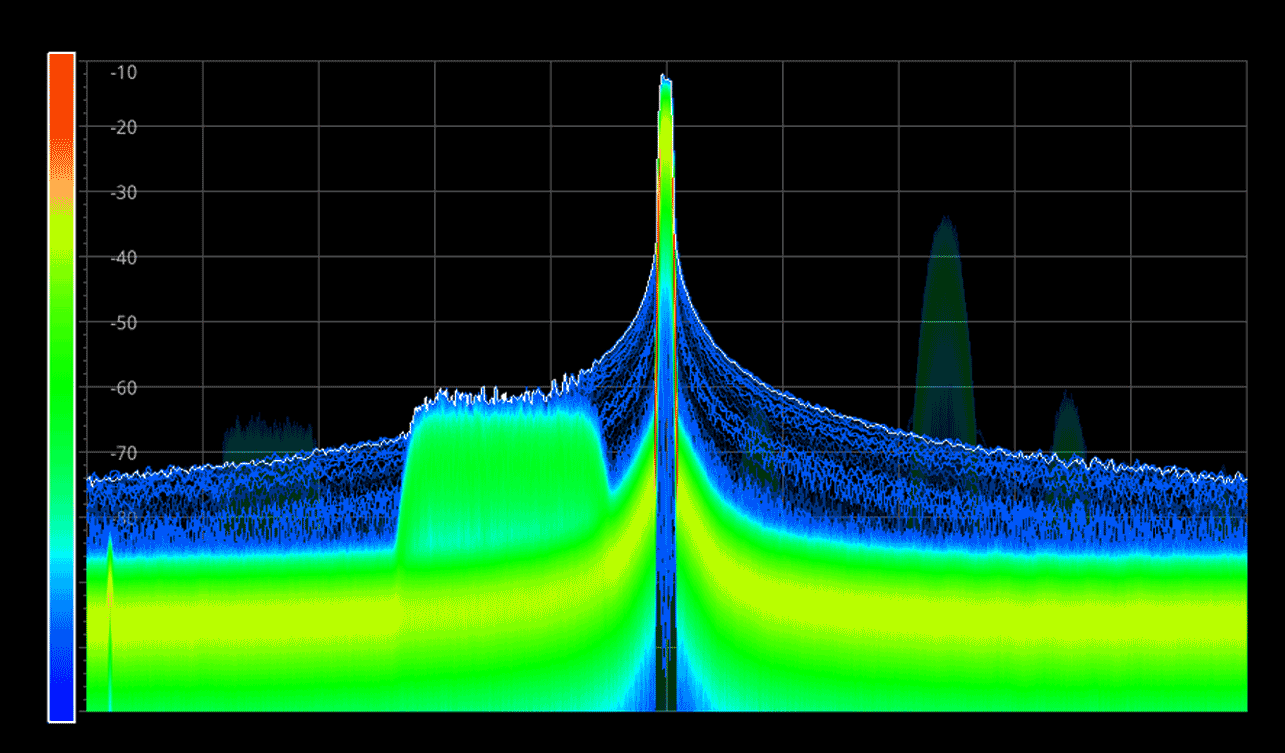This screenshot has width=1285, height=753.
Task: Select the -50 dB axis label
Action: pyautogui.click(x=123, y=322)
